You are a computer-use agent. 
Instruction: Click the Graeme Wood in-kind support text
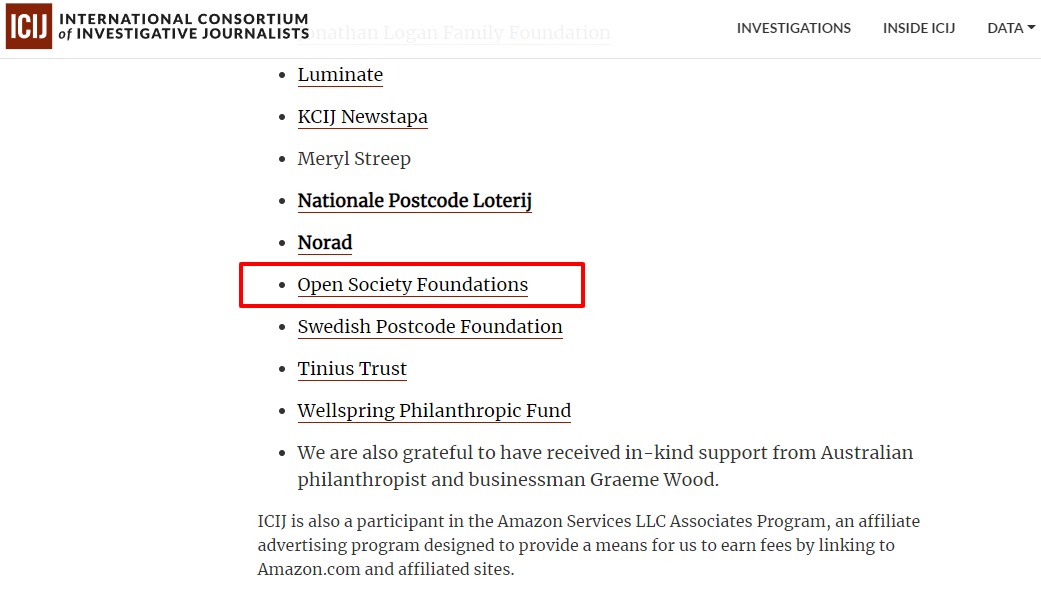(605, 466)
